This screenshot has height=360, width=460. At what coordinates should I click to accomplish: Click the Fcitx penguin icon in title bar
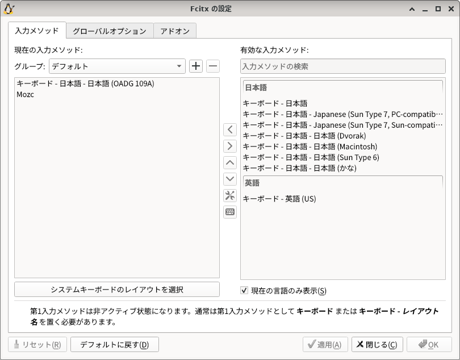[x=9, y=9]
